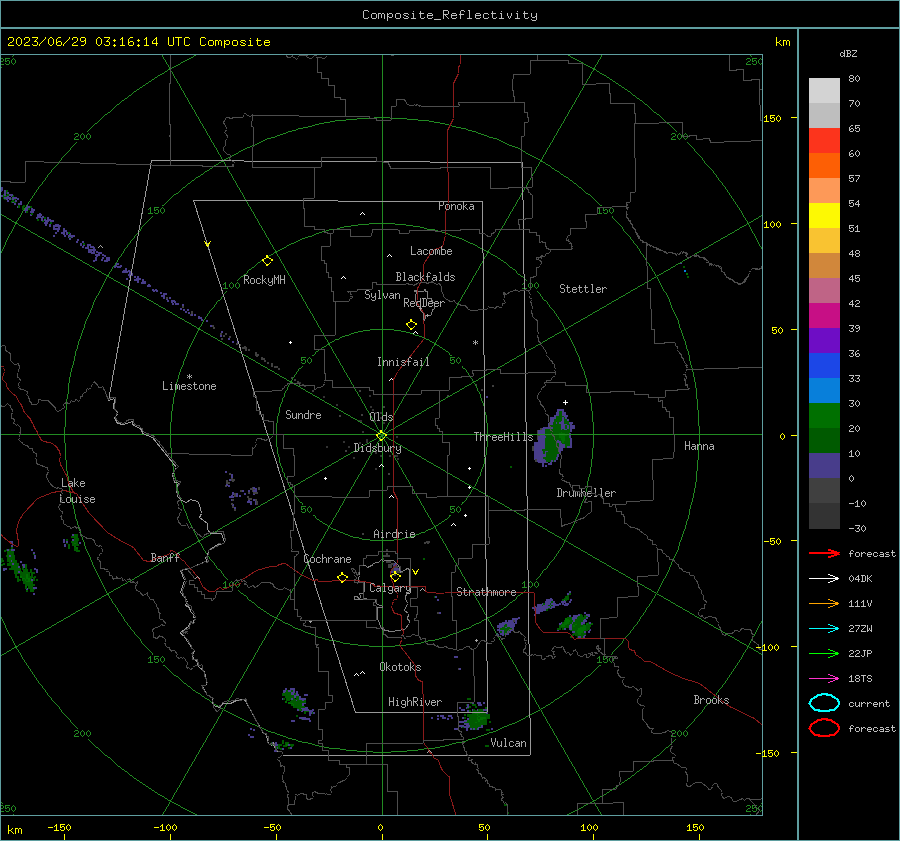Click the Blackfalds city label

click(x=425, y=277)
